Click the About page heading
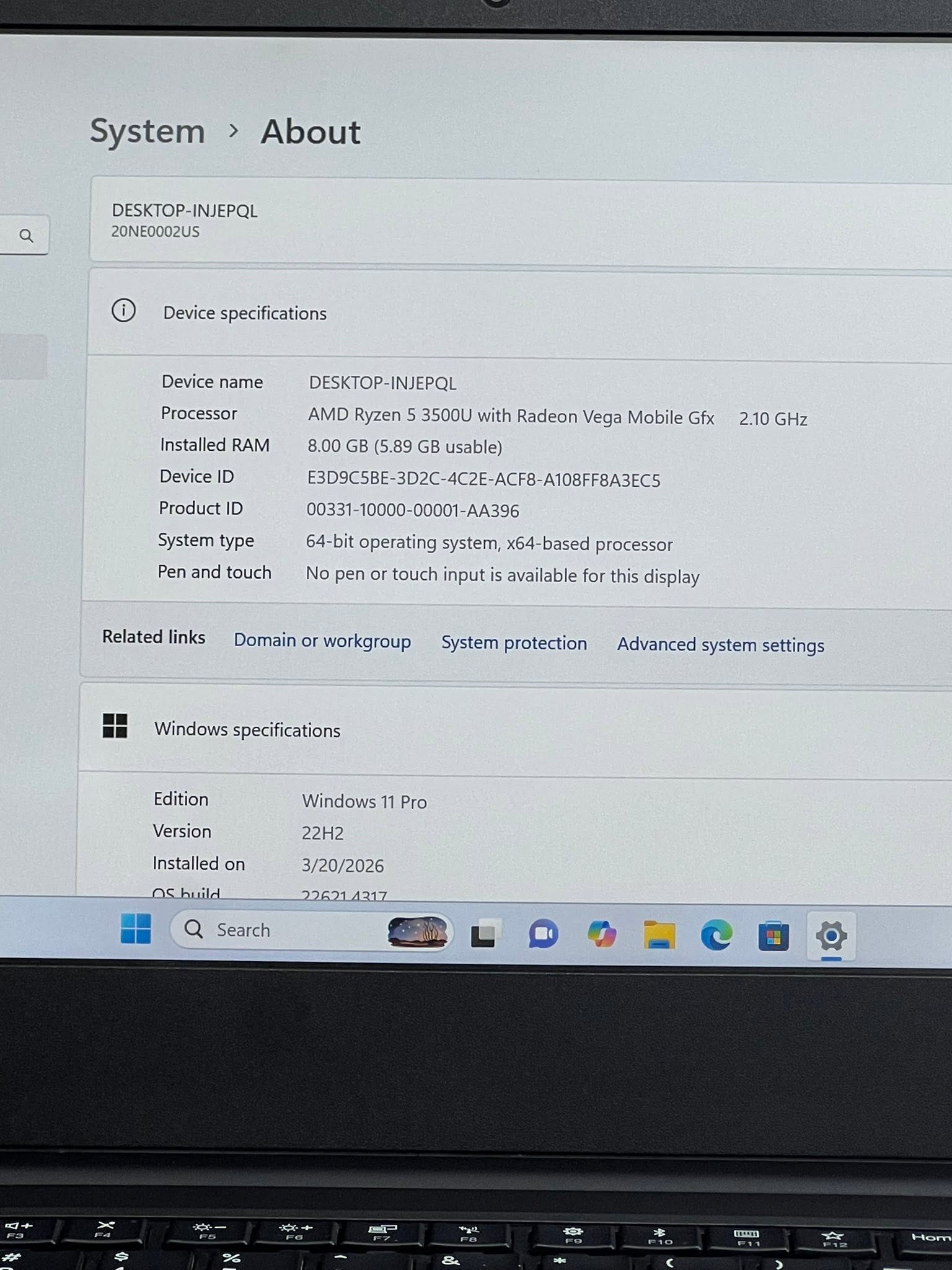Screen dimensions: 952x1270 pos(311,132)
